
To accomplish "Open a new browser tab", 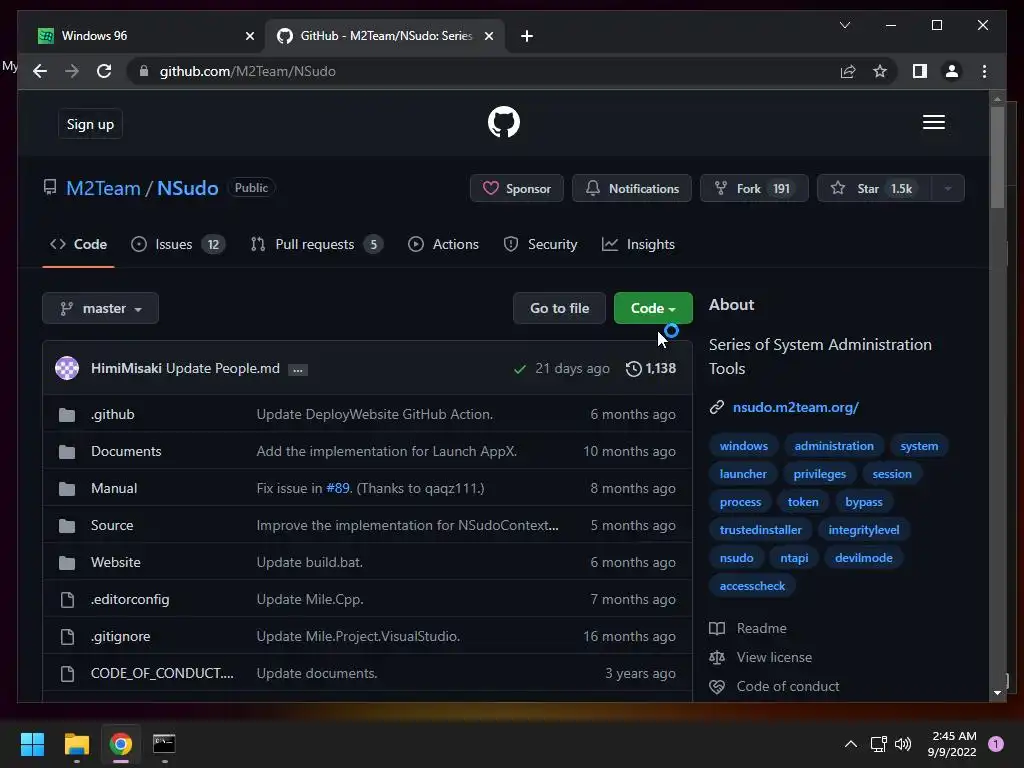I will click(x=527, y=36).
